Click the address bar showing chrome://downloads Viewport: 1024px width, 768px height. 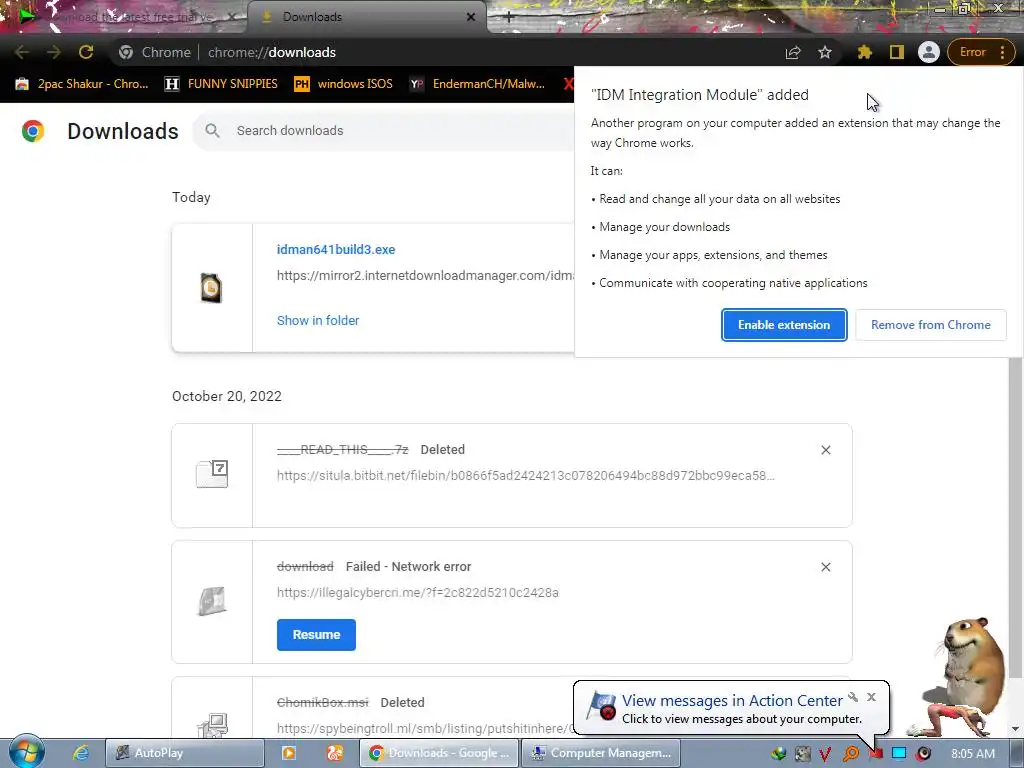[x=444, y=52]
